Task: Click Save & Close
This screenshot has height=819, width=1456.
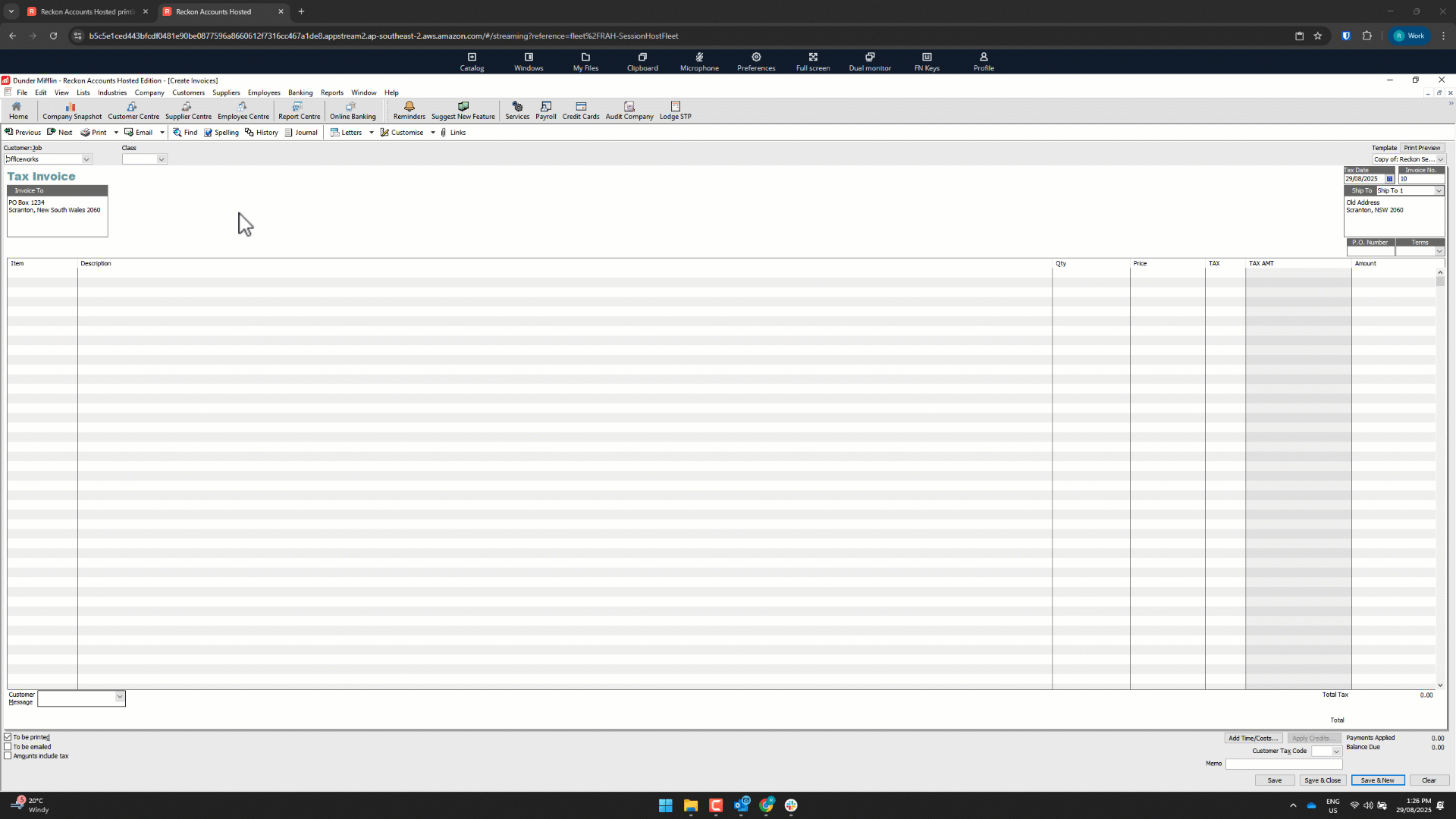Action: pos(1323,780)
